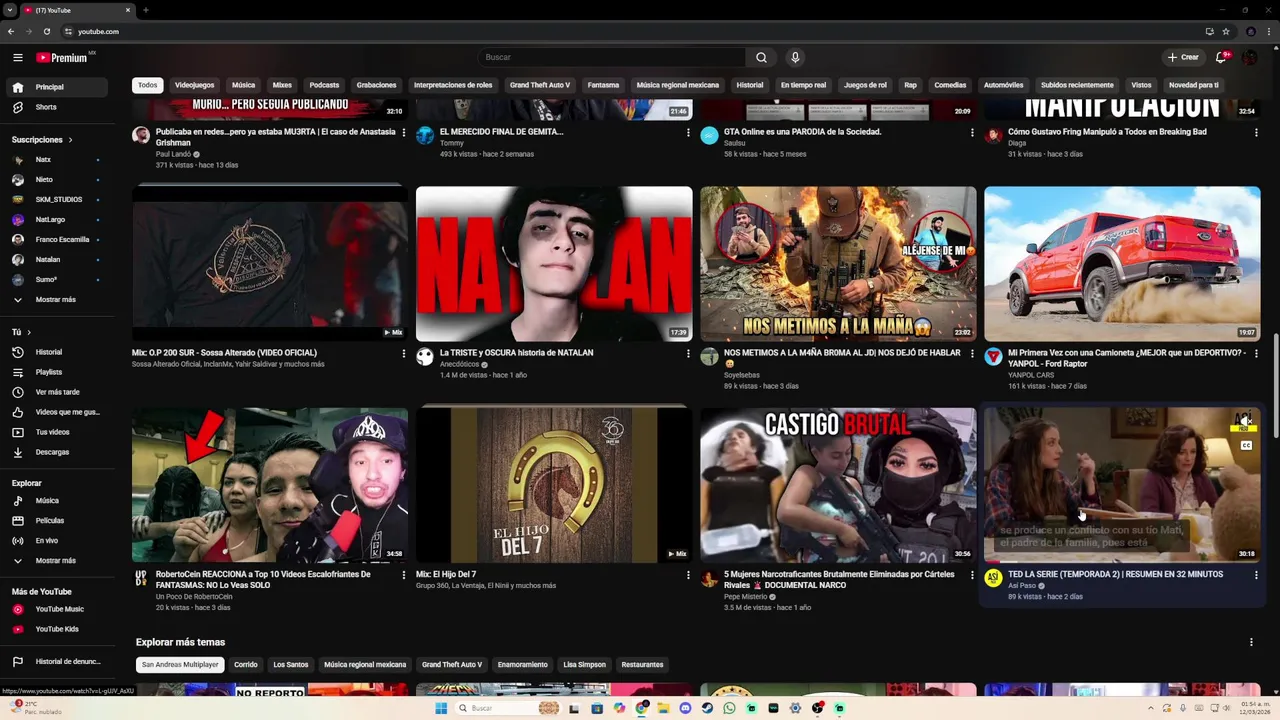
Task: Open Música under Explorar
Action: 56,500
